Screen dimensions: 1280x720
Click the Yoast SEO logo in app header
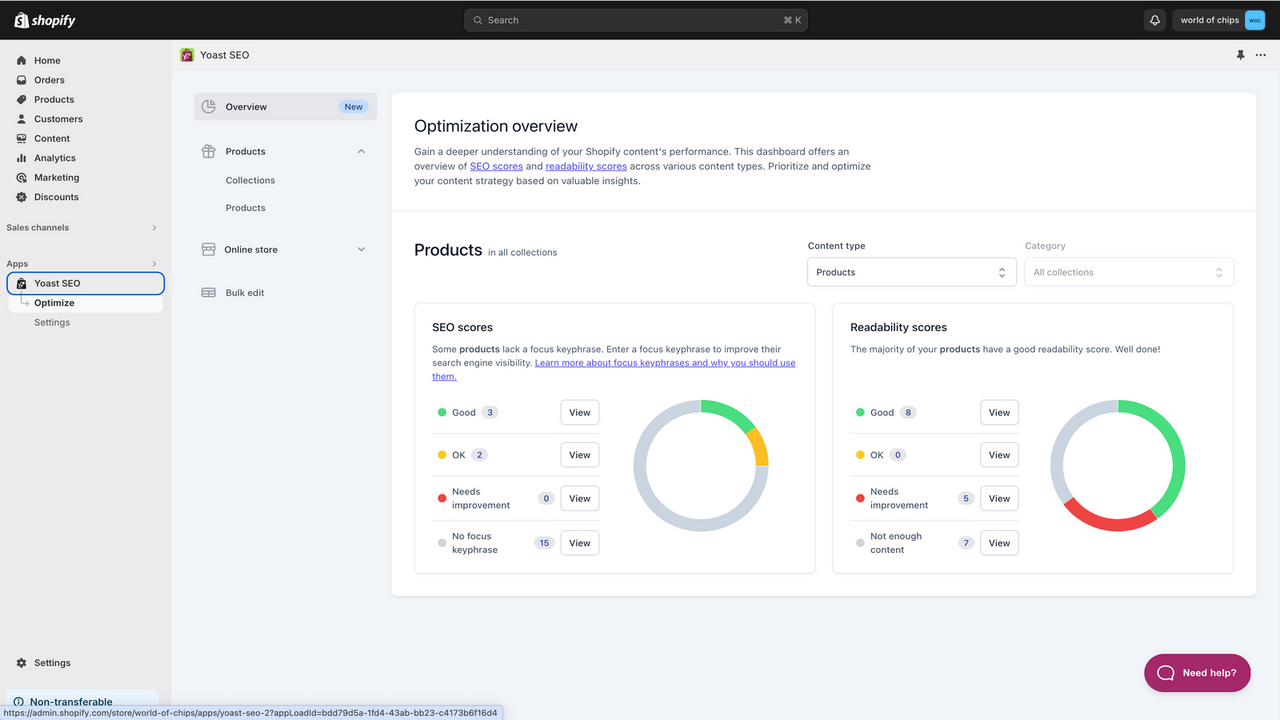187,55
